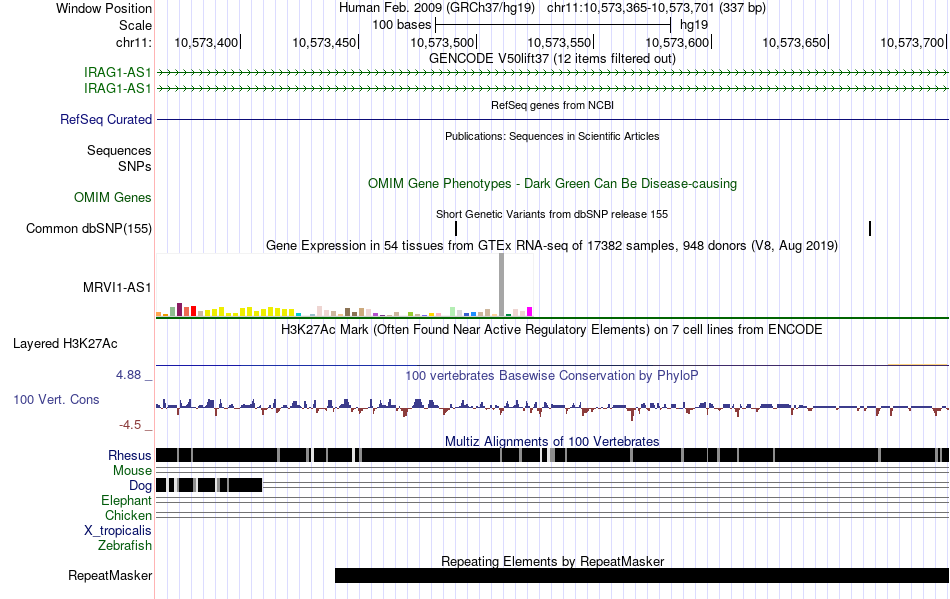
Task: Click 'Multiz Alignments of 100 Vertebrates' title
Action: (x=552, y=442)
